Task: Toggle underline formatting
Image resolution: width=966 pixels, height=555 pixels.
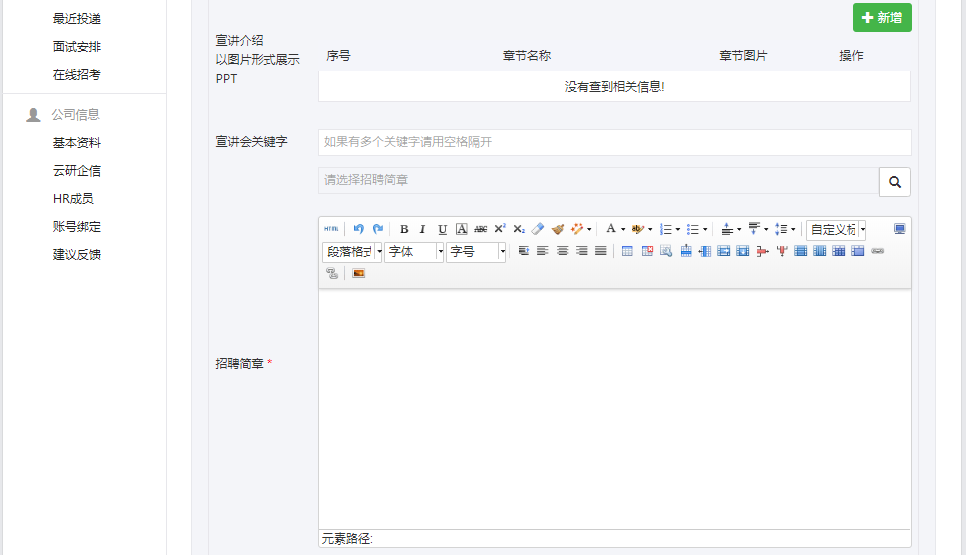Action: (442, 229)
